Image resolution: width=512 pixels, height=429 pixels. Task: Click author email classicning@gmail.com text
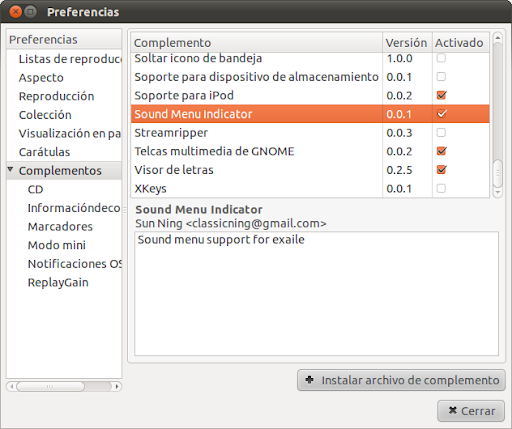(x=256, y=223)
